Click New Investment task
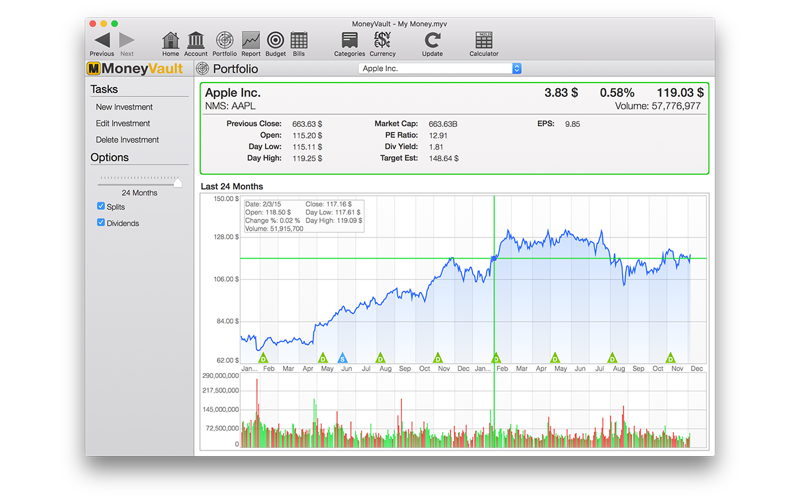The image size is (800, 500). tap(124, 107)
